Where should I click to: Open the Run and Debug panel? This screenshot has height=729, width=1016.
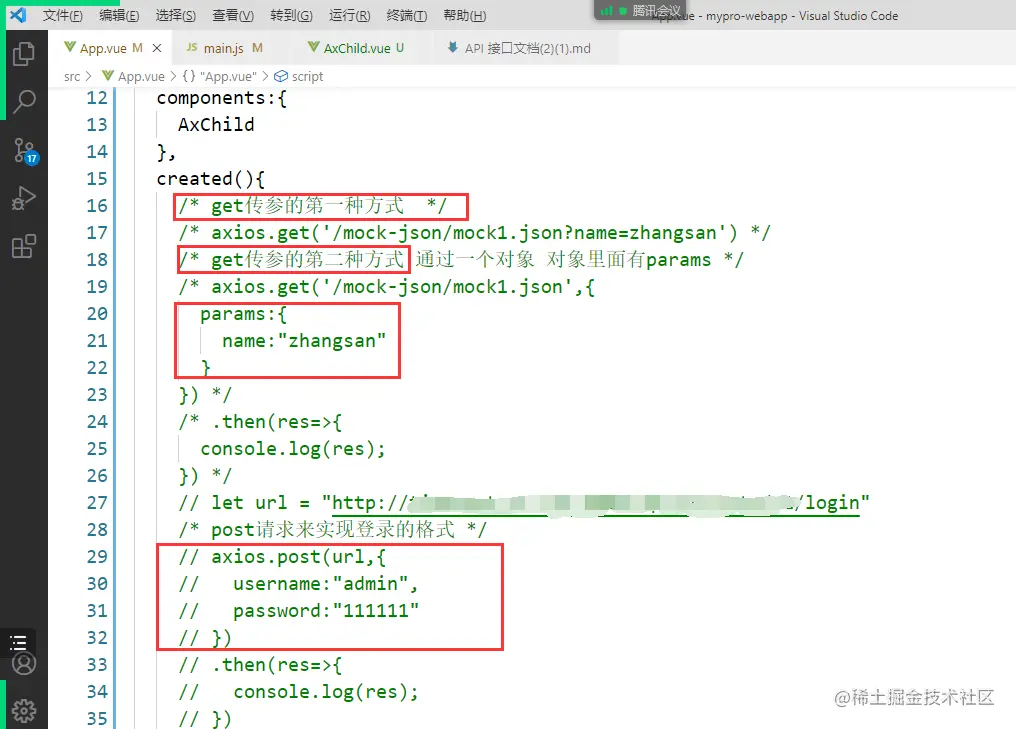(24, 198)
